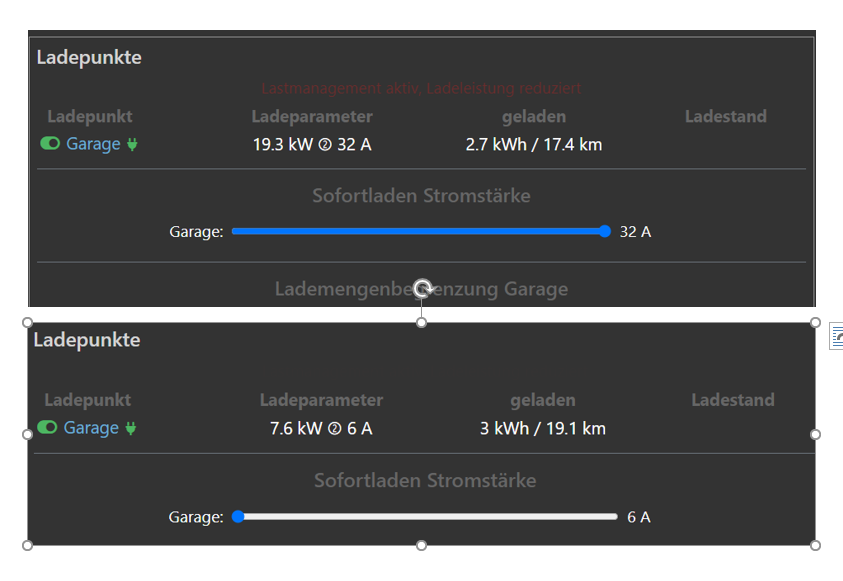Screen dimensions: 843x581
Task: Click the green plug icon in the 19.3 kW row
Action: (x=132, y=144)
